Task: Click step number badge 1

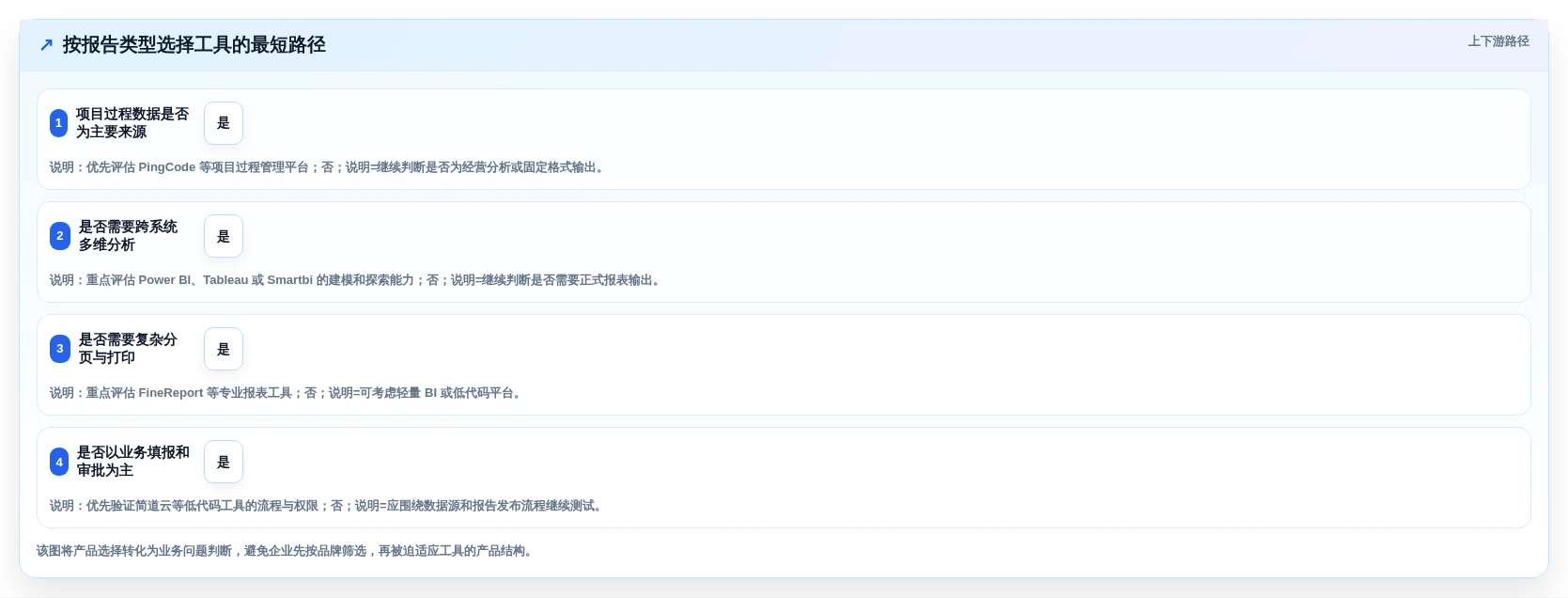Action: 58,123
